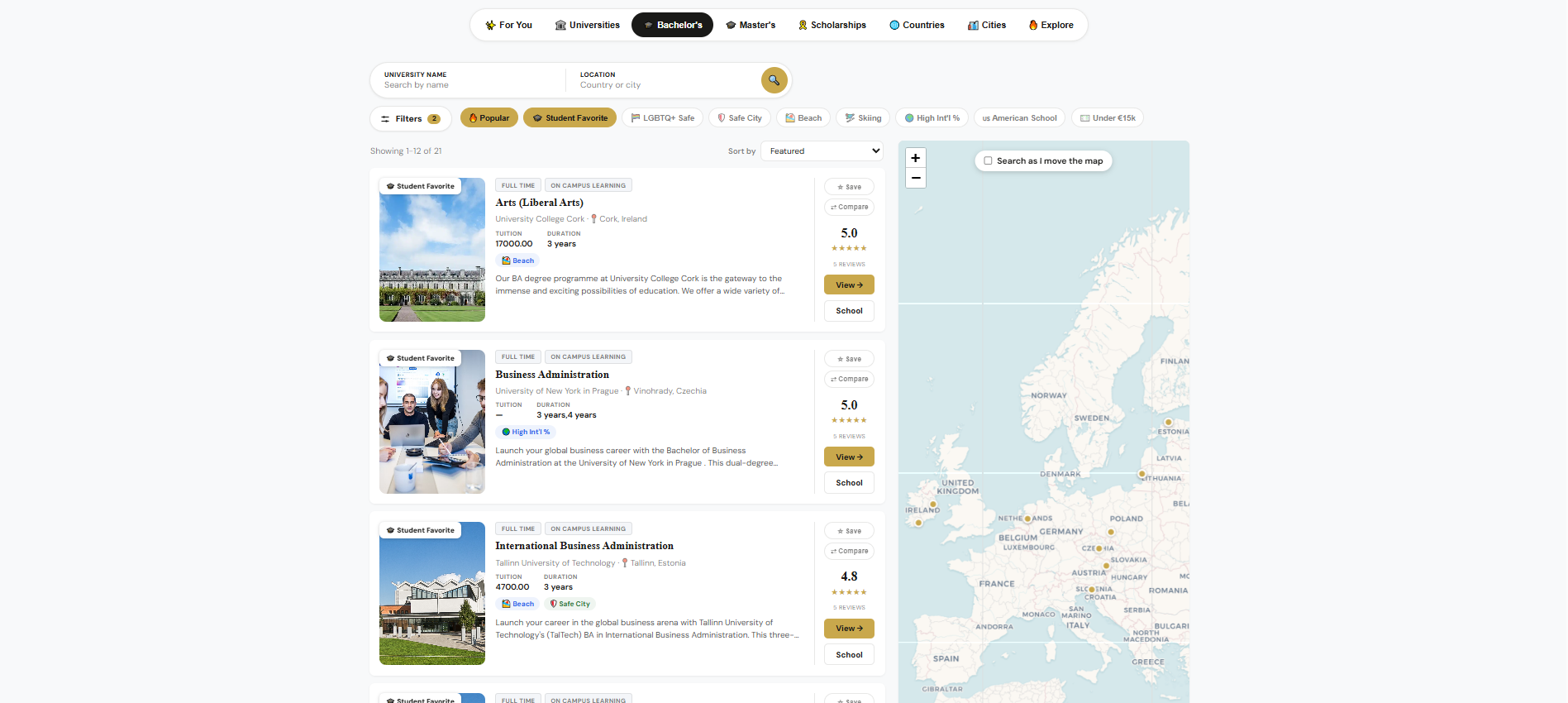Click the map marker in Lithuania
The width and height of the screenshot is (1568, 703).
1141,475
